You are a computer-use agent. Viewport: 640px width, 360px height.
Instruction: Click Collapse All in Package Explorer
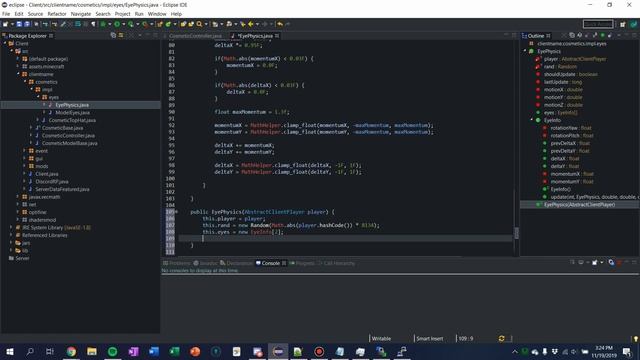pyautogui.click(x=113, y=36)
